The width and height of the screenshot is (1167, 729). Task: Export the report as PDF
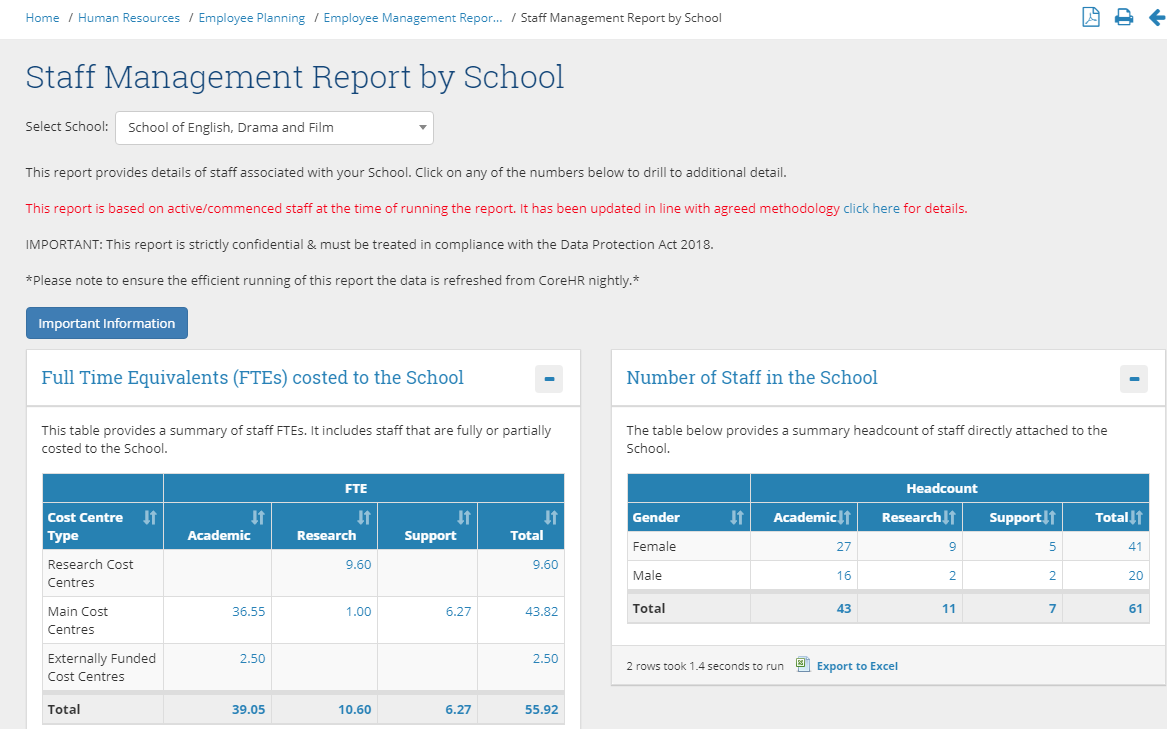pyautogui.click(x=1091, y=17)
